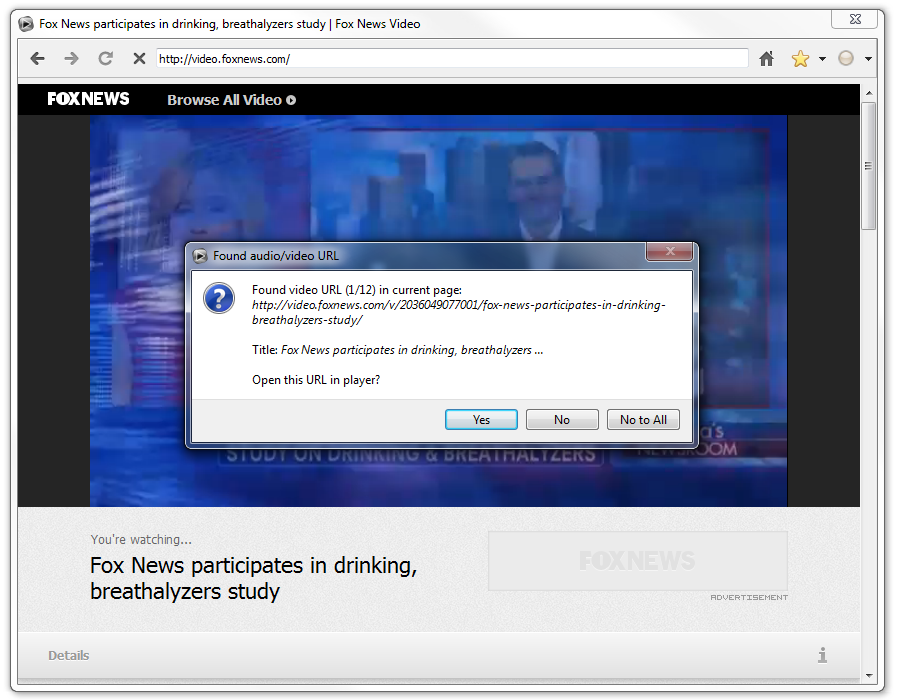The height and width of the screenshot is (700, 897).
Task: Click the FOX NEWS logo
Action: pos(88,99)
